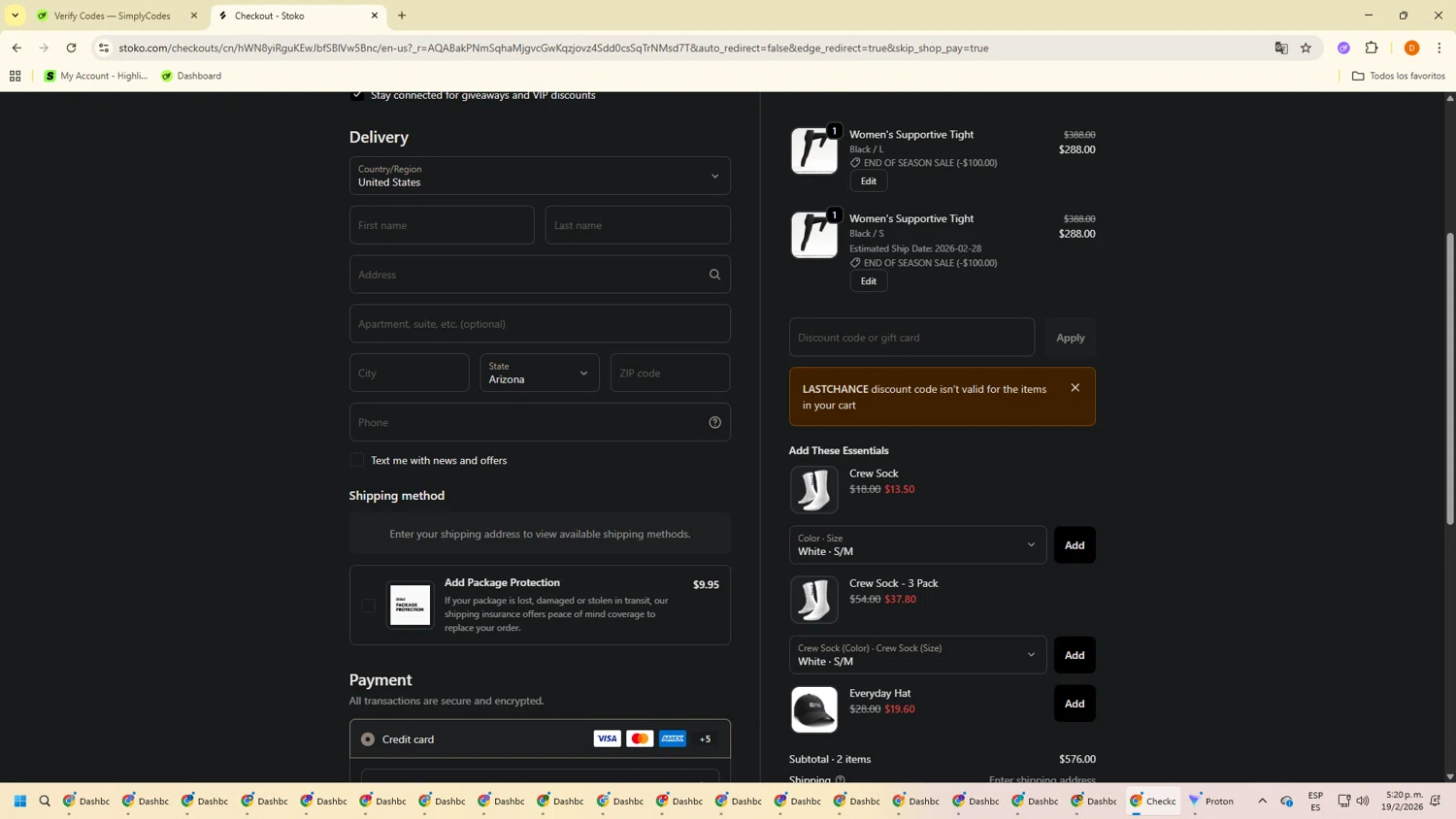The image size is (1456, 819).
Task: Switch to Verify Codes SimplyCodes tab
Action: pos(112,16)
